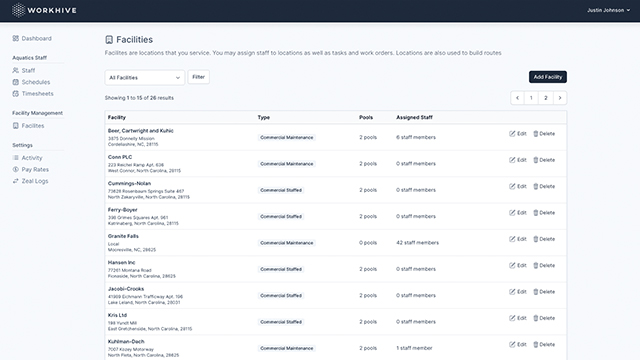Edit the Granite Falls facility

point(518,239)
